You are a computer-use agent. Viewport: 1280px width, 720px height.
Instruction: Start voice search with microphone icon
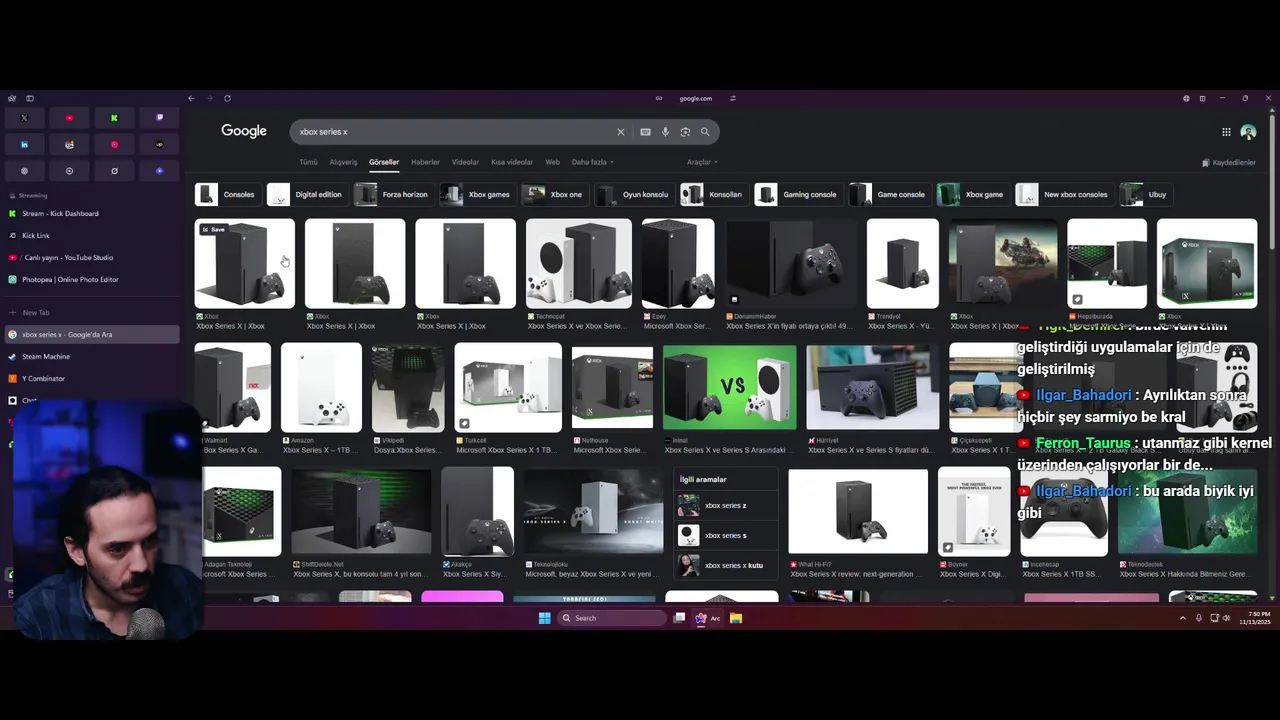point(665,132)
